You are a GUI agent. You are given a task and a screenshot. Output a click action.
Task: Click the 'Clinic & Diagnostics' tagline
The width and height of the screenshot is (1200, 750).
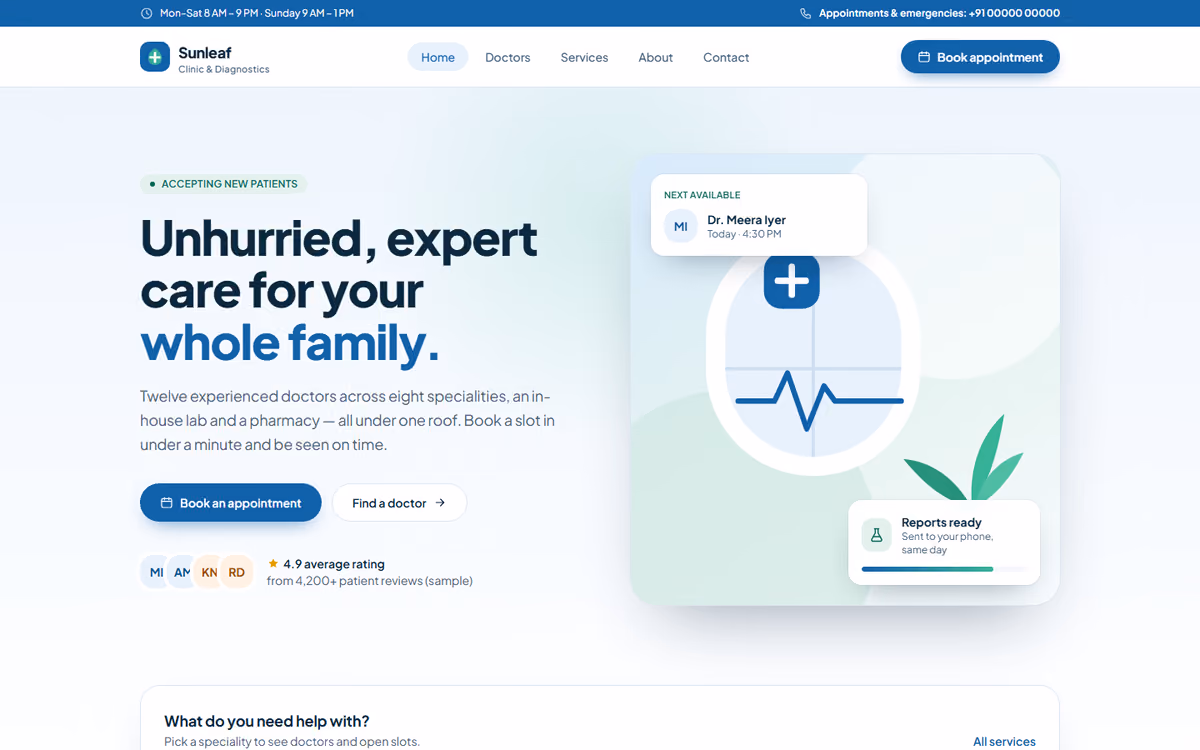224,69
